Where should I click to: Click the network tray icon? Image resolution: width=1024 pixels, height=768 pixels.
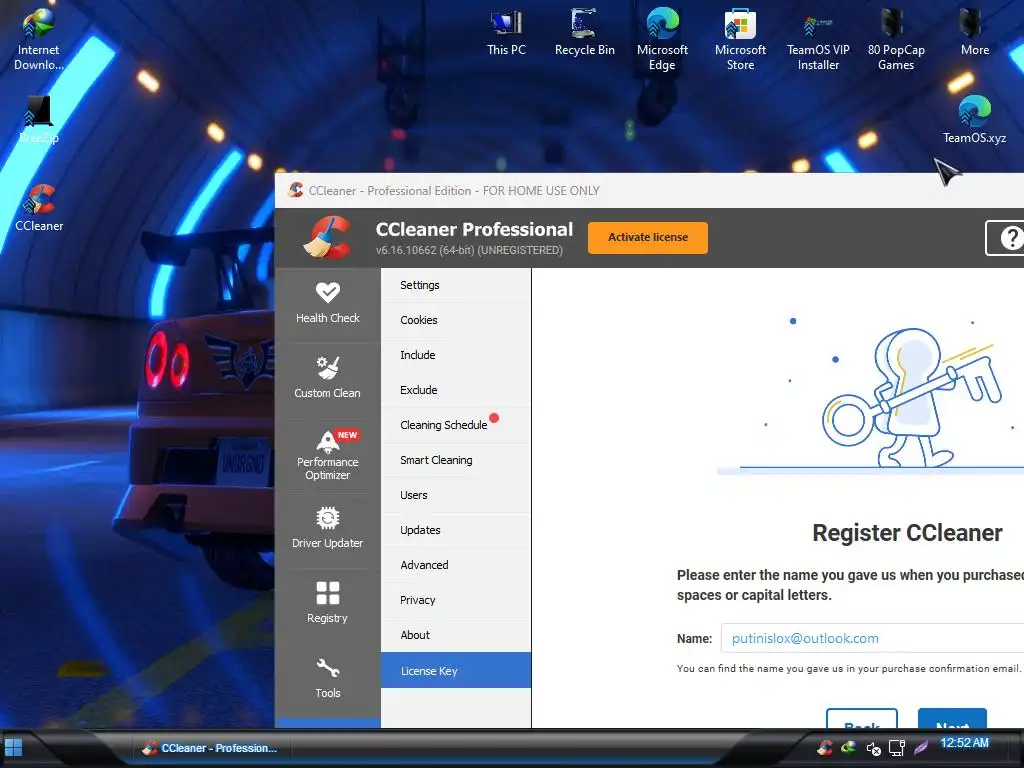pyautogui.click(x=897, y=748)
